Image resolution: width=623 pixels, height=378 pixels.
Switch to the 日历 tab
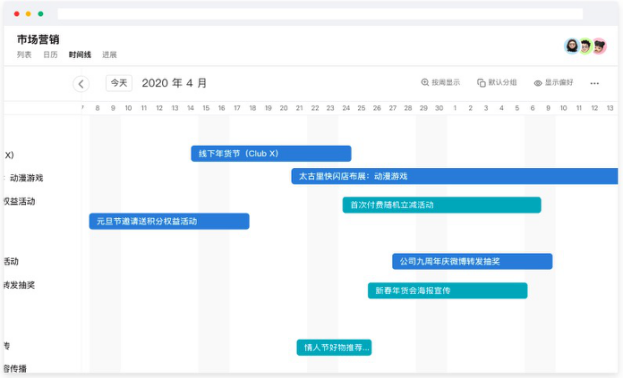coord(50,54)
